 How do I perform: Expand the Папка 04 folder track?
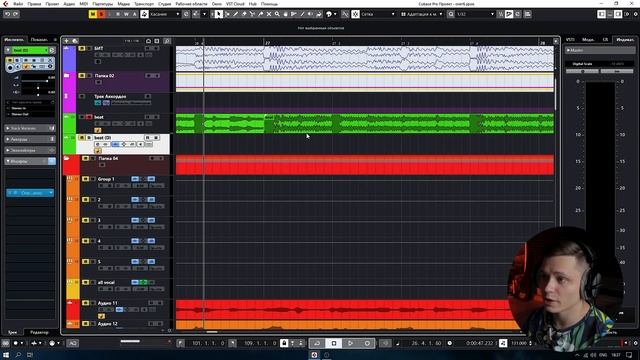point(66,158)
